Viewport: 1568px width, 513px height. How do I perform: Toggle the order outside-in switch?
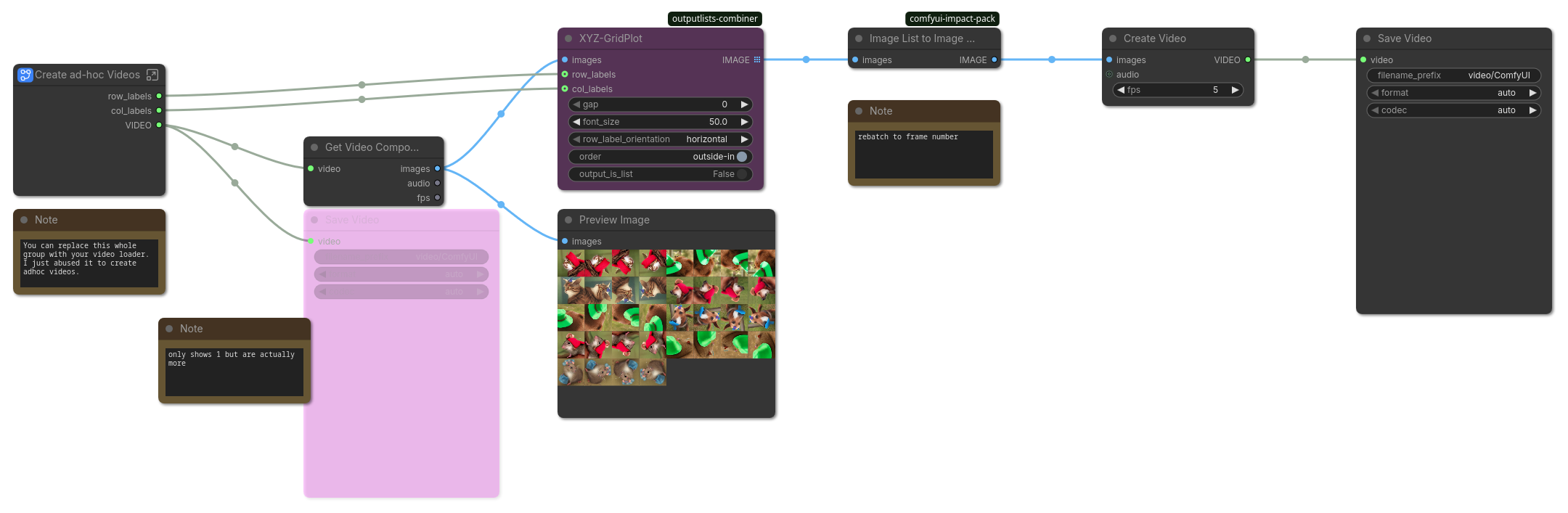(x=742, y=157)
